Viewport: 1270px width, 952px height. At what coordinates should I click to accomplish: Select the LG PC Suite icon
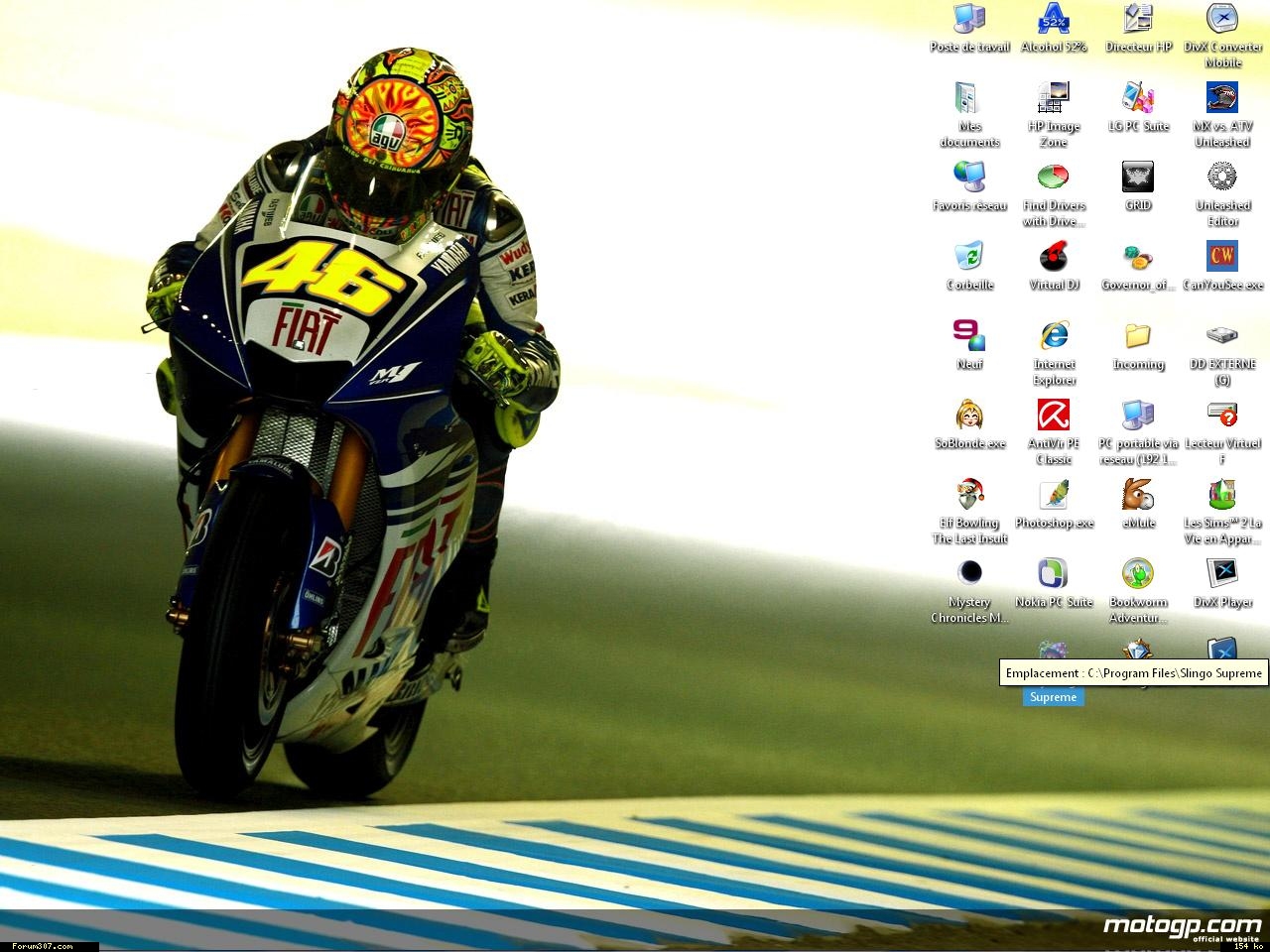pos(1138,98)
